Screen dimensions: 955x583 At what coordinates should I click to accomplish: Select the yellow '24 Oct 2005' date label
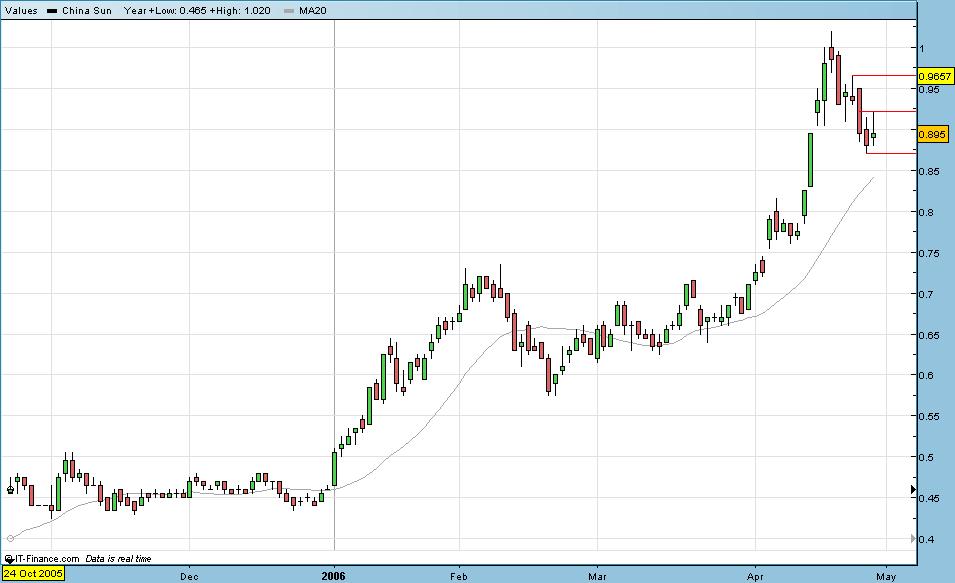tap(33, 574)
